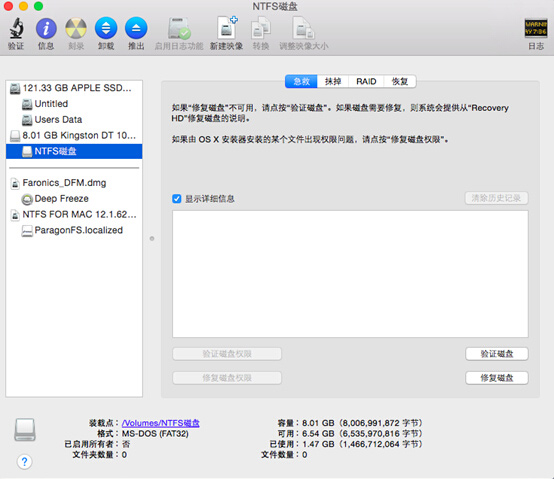Switch to the 急救 tab
This screenshot has width=554, height=479.
301,82
